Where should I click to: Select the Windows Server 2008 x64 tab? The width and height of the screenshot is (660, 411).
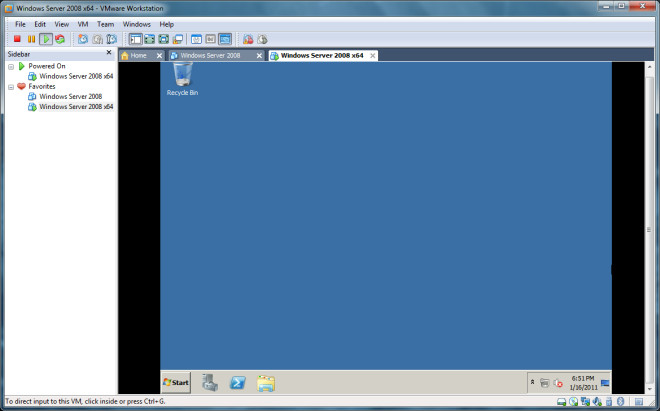322,56
